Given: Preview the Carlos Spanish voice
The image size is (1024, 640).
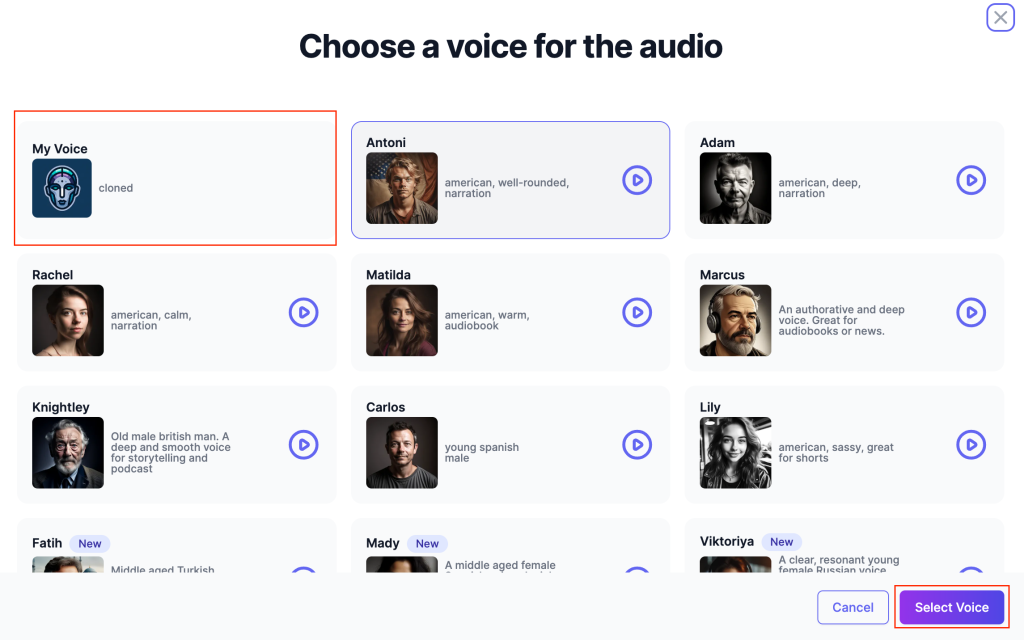Looking at the screenshot, I should pos(637,445).
